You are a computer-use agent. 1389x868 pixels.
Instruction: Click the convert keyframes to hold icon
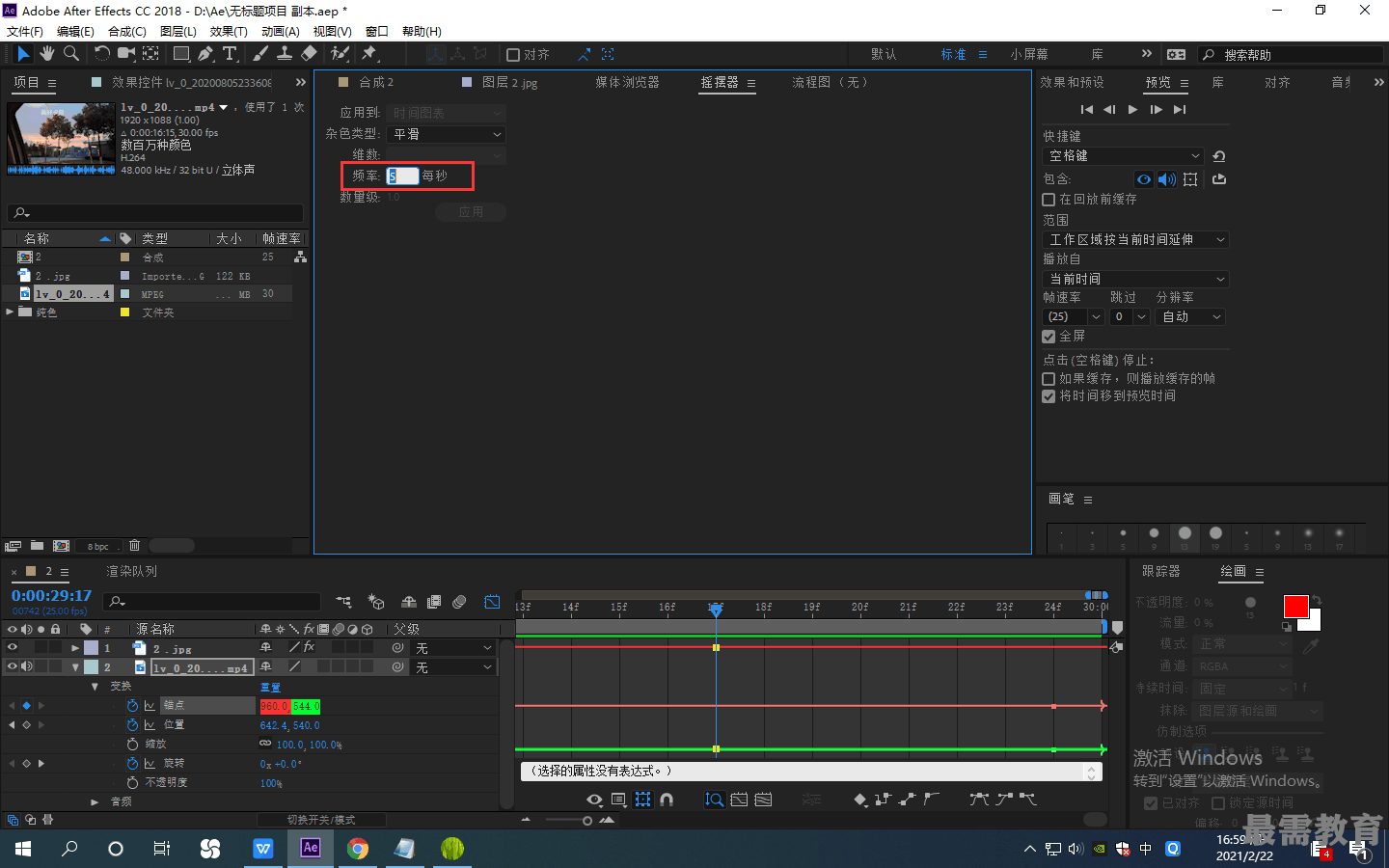[x=883, y=800]
